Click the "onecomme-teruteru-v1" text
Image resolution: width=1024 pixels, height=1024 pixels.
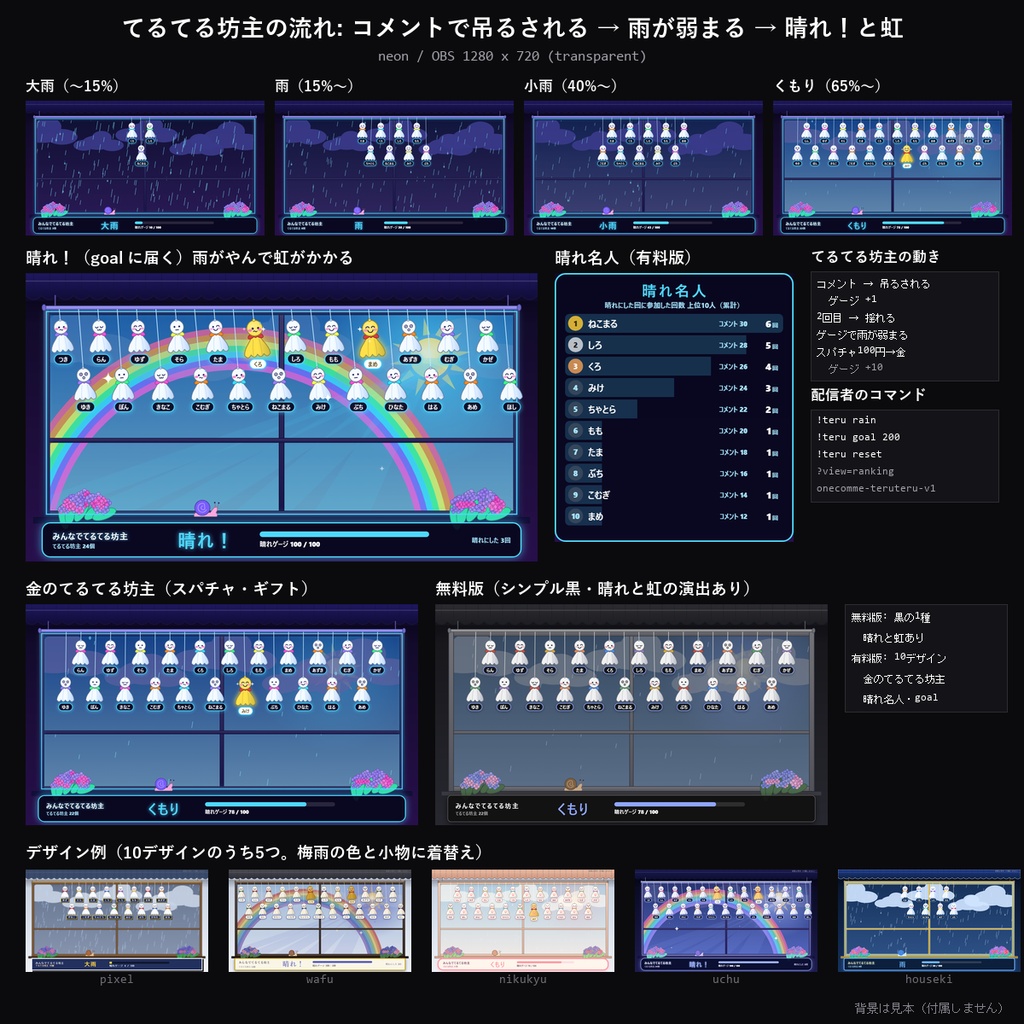[x=876, y=488]
